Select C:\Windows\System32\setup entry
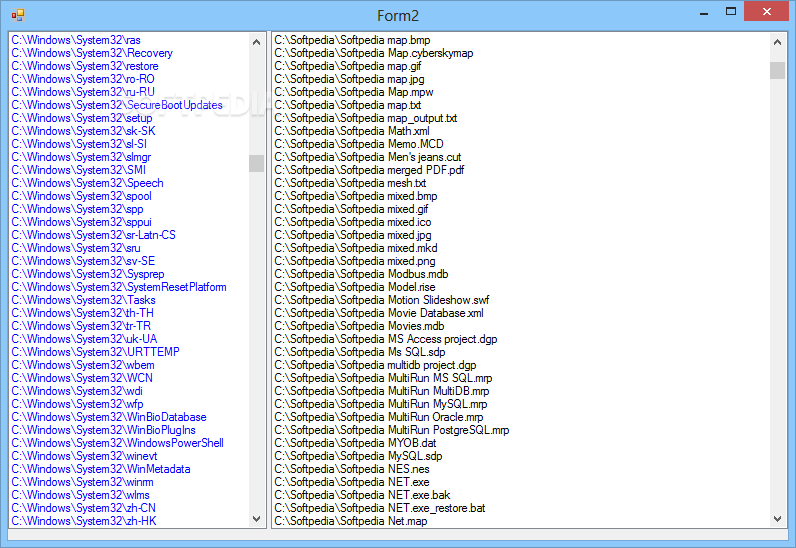 click(82, 118)
